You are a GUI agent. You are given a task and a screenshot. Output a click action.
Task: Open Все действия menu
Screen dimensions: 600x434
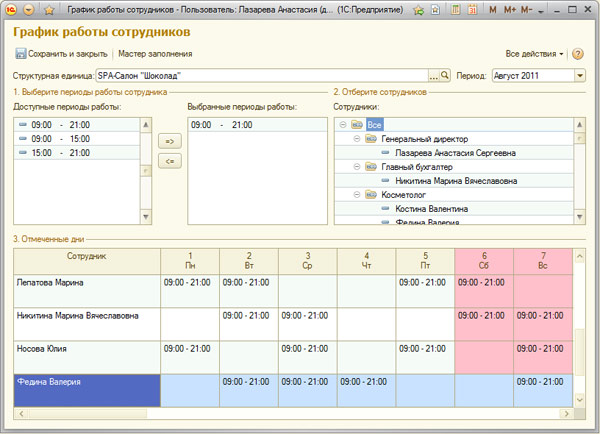coord(534,54)
